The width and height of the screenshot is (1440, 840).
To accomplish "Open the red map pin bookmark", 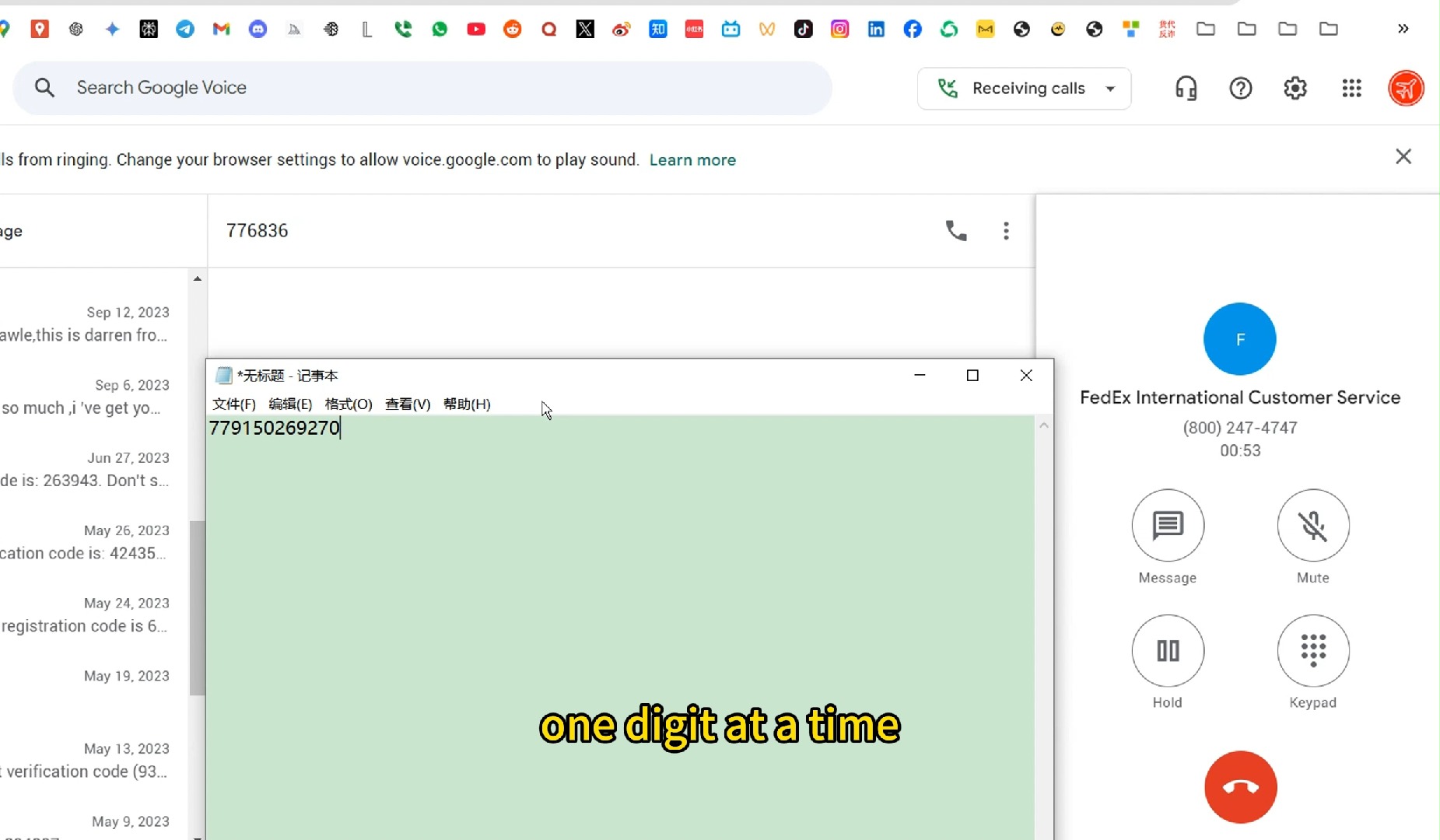I will coord(40,30).
